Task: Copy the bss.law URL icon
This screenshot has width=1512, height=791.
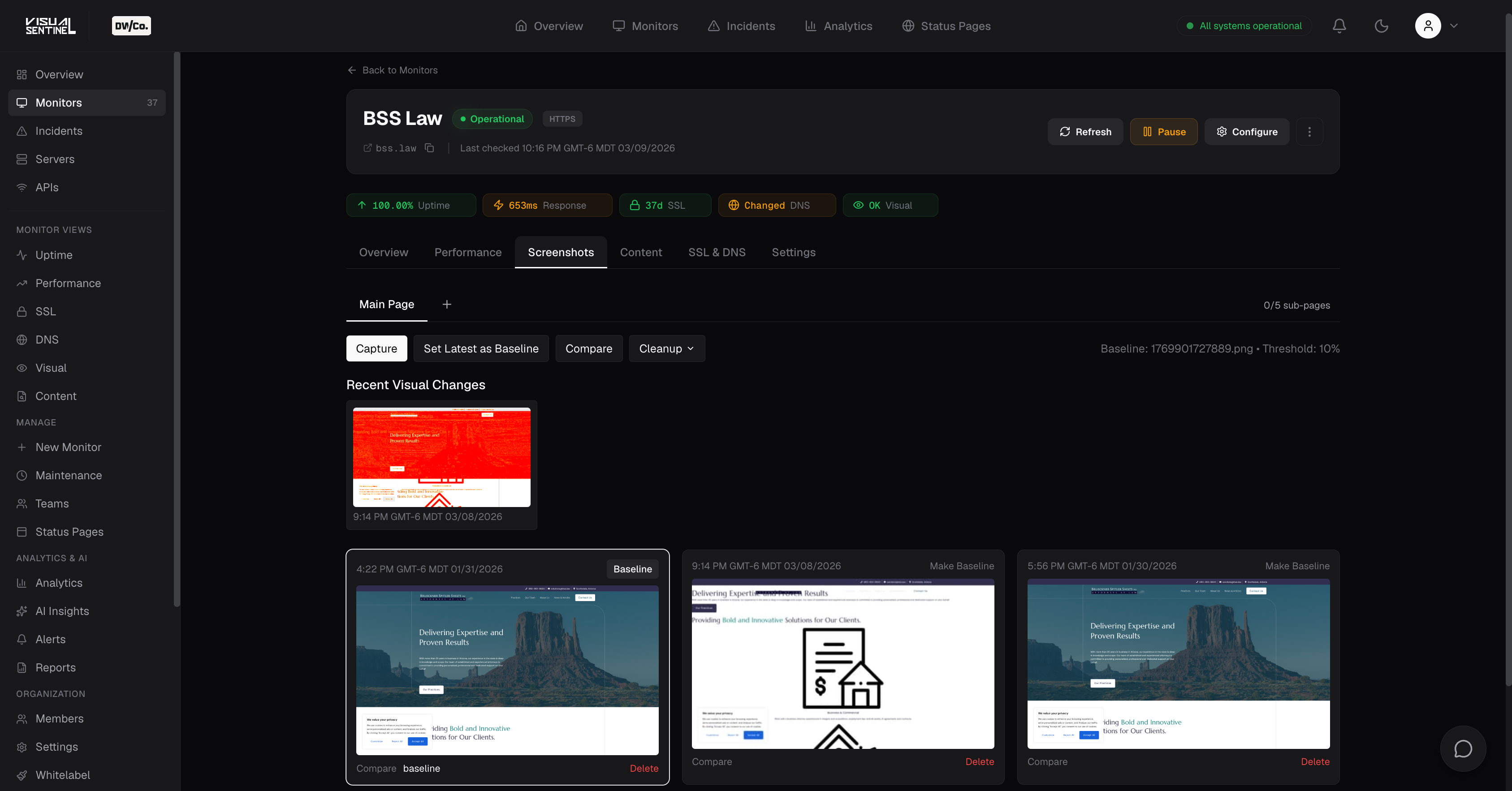Action: 429,148
